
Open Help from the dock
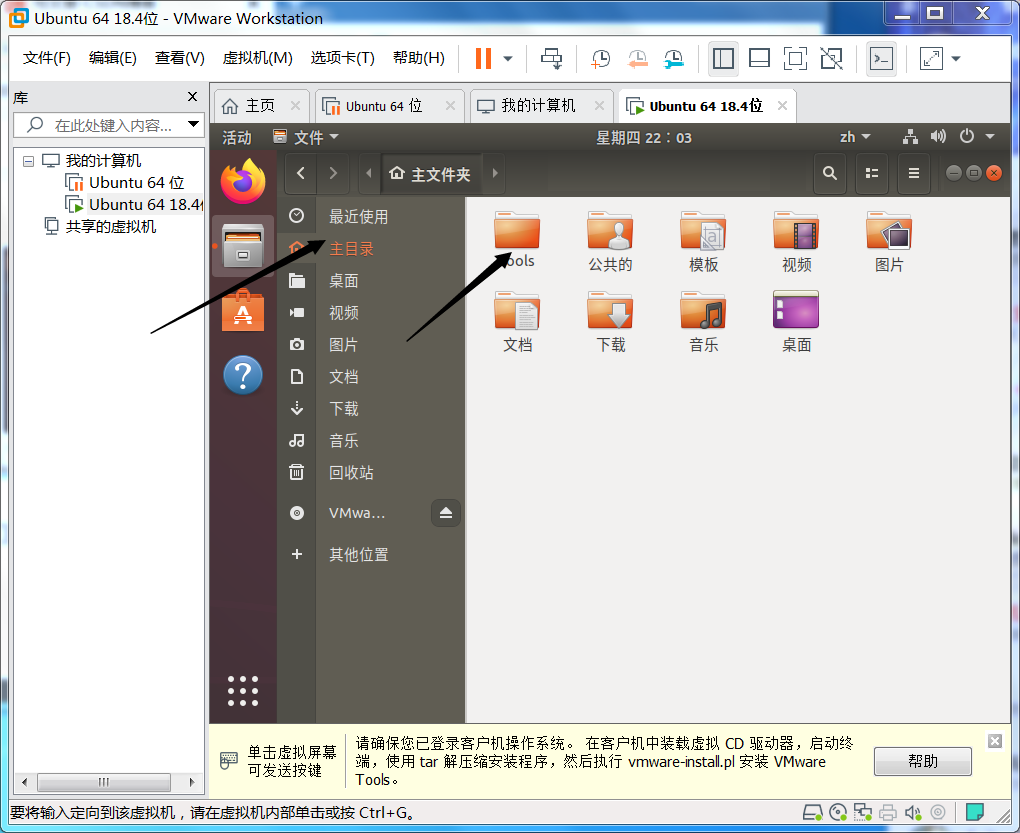243,375
